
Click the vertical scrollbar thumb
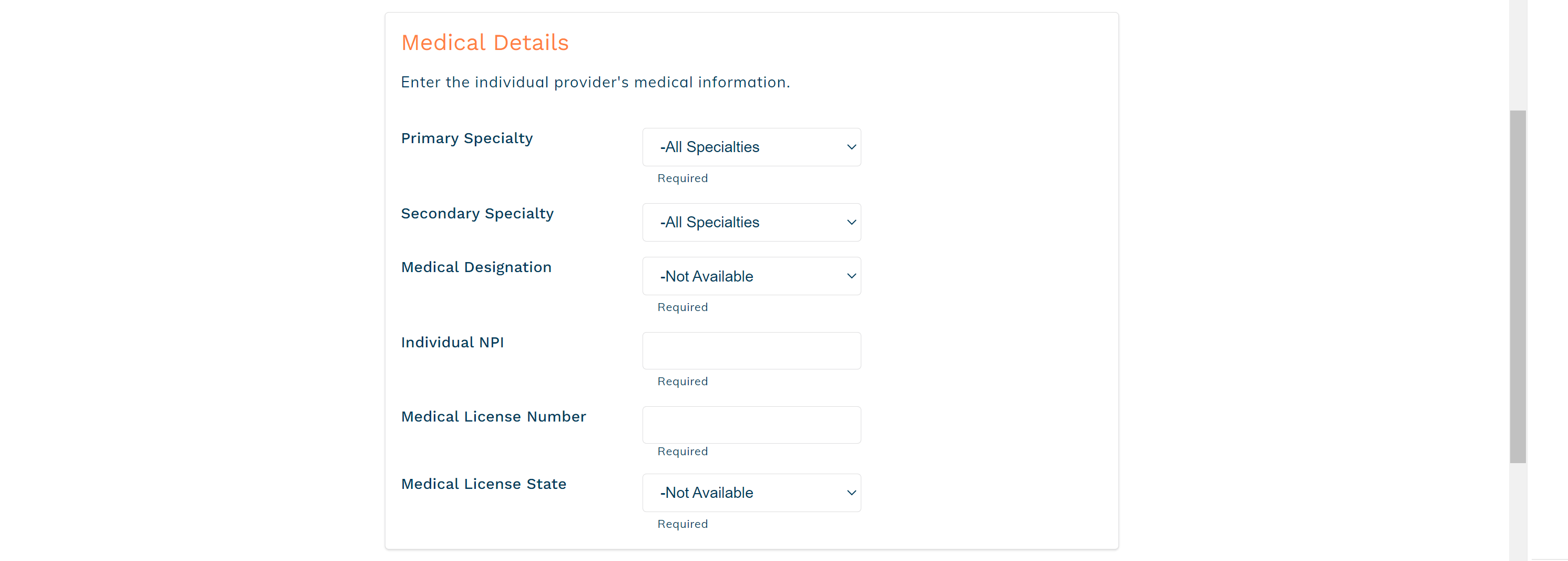click(1518, 286)
